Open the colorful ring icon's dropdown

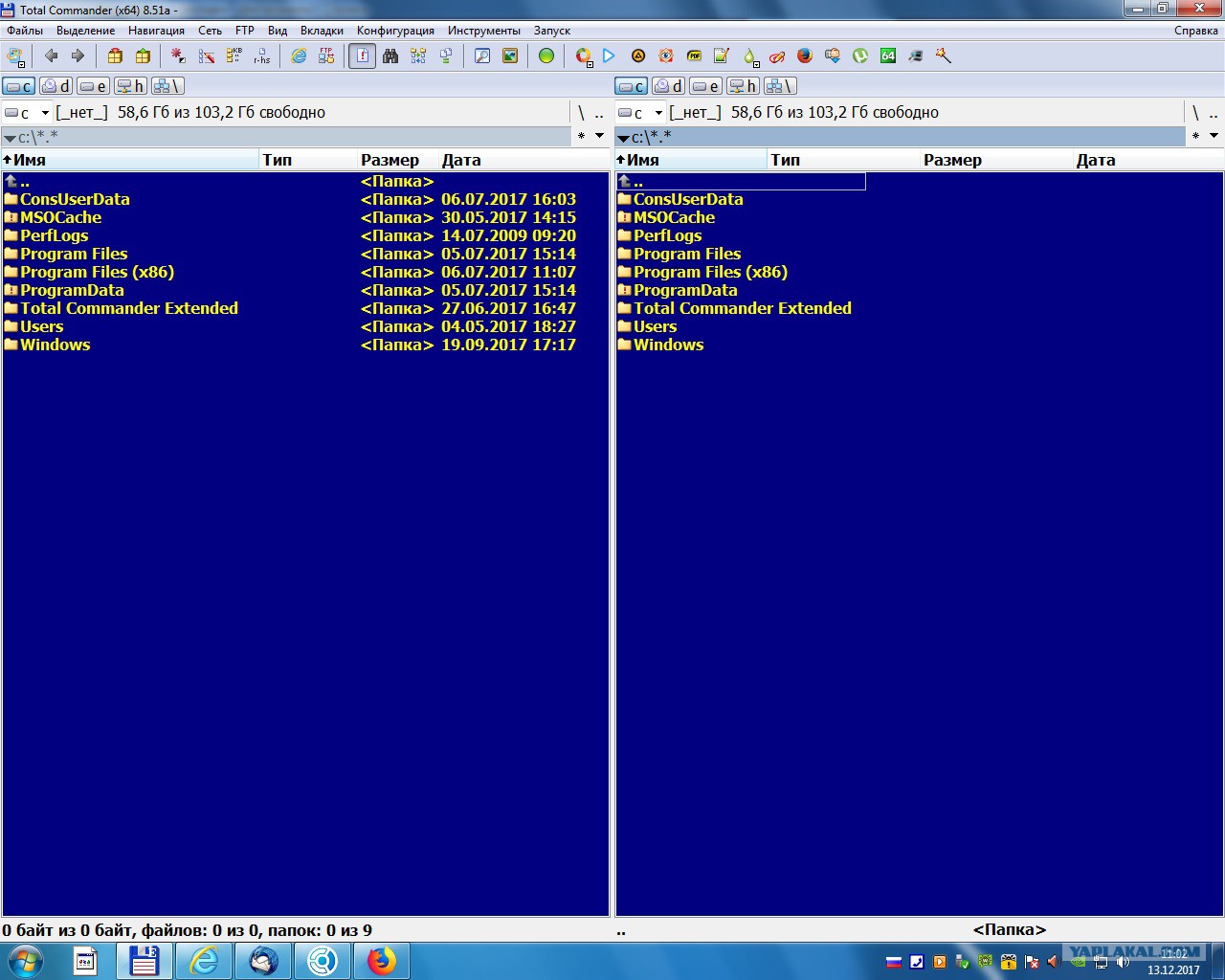coord(590,64)
